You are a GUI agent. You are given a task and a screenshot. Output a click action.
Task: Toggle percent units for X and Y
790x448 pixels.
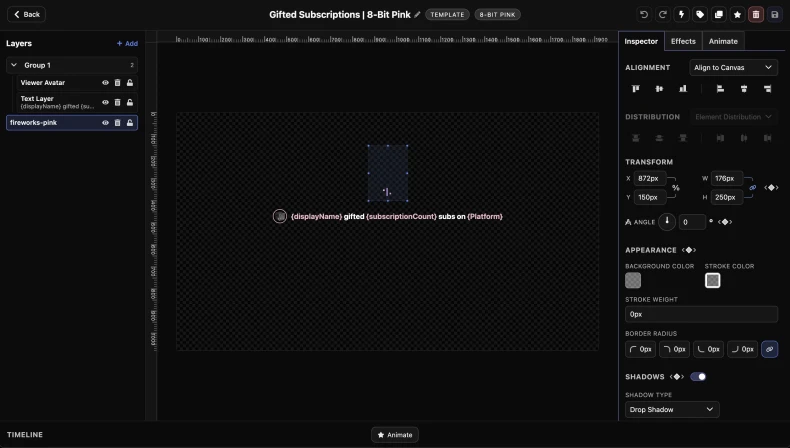(x=676, y=188)
